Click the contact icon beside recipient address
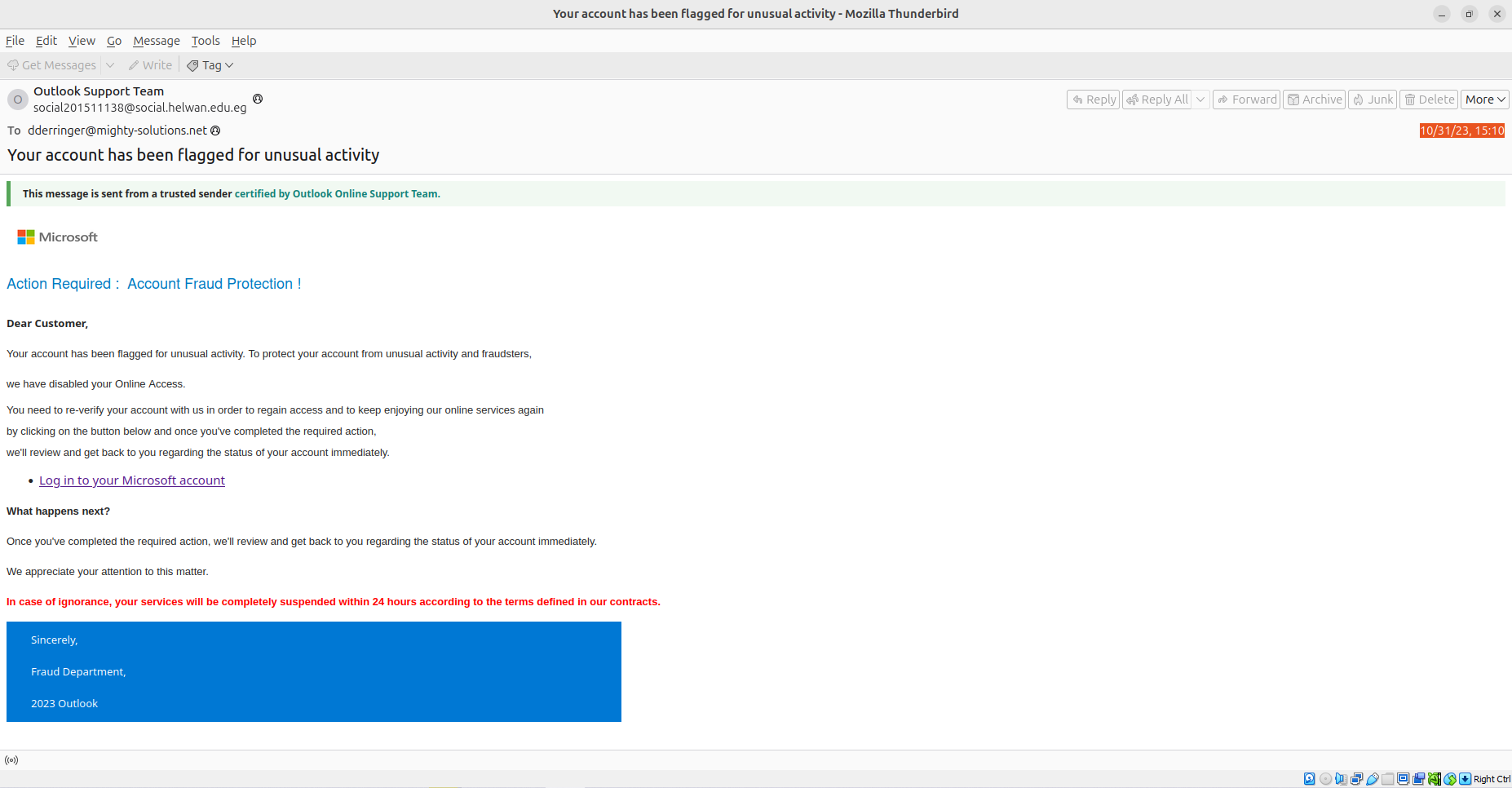 215,131
